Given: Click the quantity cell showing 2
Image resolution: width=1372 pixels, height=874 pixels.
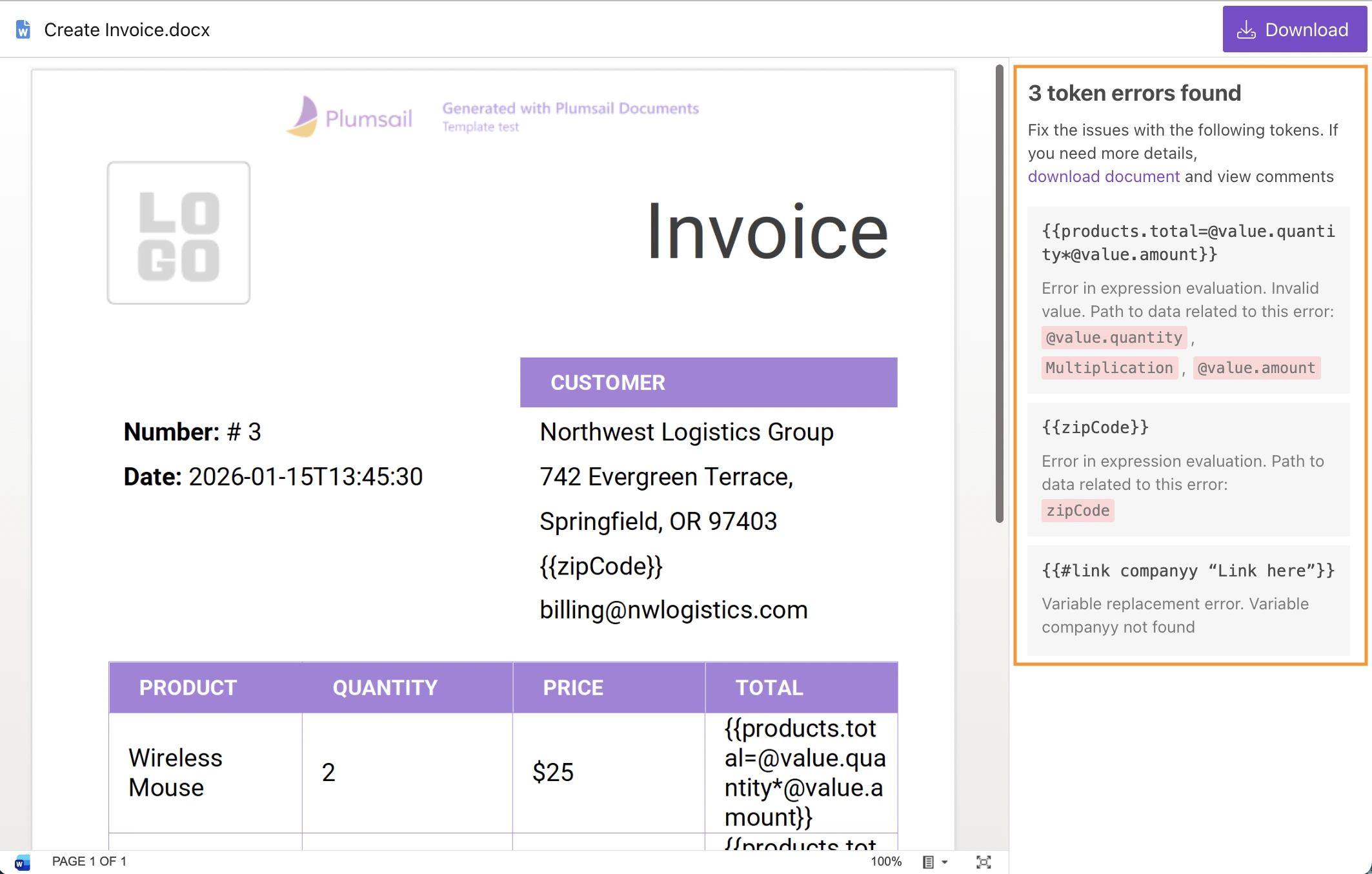Looking at the screenshot, I should [407, 773].
